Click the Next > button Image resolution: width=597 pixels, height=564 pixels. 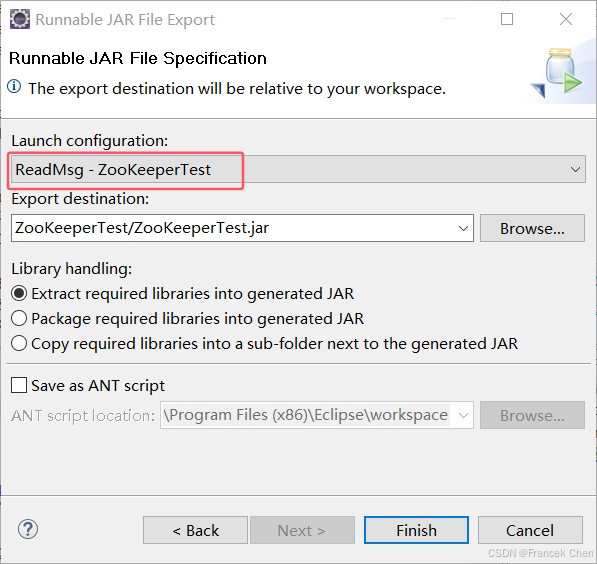(302, 530)
